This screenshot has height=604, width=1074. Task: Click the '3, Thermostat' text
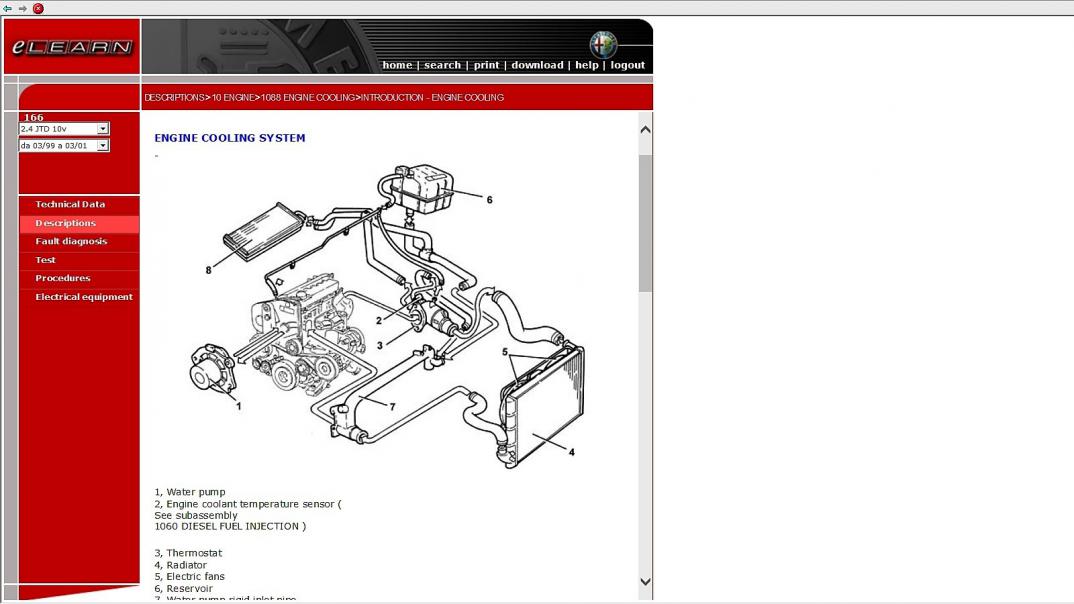(188, 553)
